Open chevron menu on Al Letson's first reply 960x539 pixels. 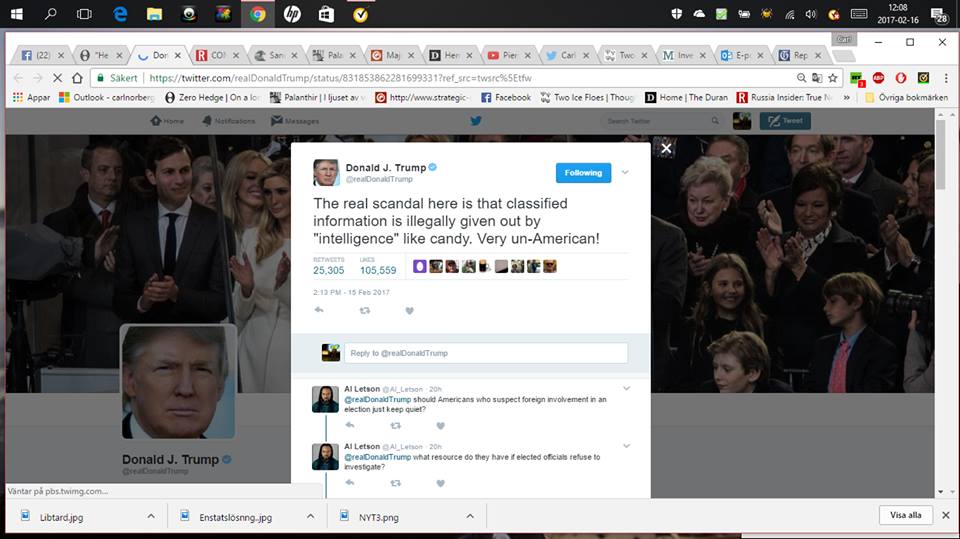(x=626, y=388)
